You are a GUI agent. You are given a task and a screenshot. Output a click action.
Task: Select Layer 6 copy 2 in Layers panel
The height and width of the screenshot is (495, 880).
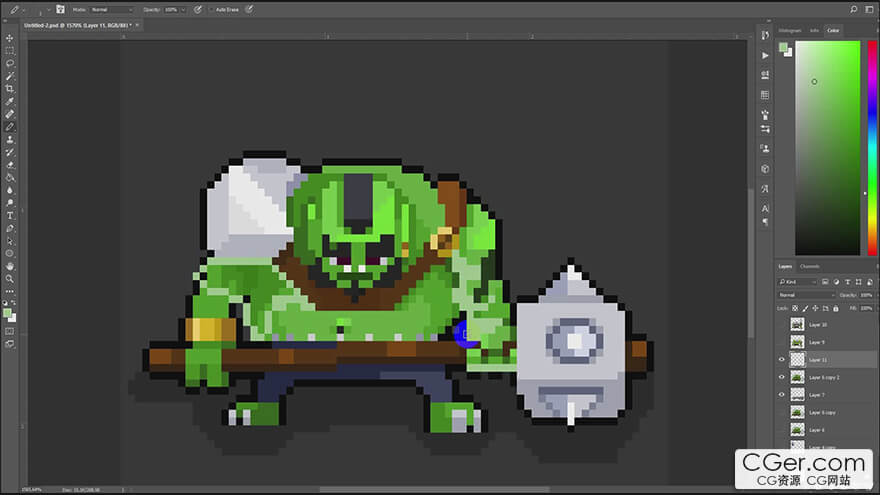point(825,377)
